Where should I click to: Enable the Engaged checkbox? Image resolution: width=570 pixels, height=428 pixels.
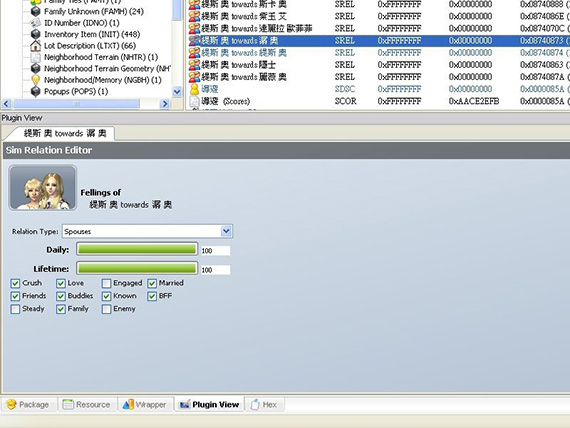[106, 283]
